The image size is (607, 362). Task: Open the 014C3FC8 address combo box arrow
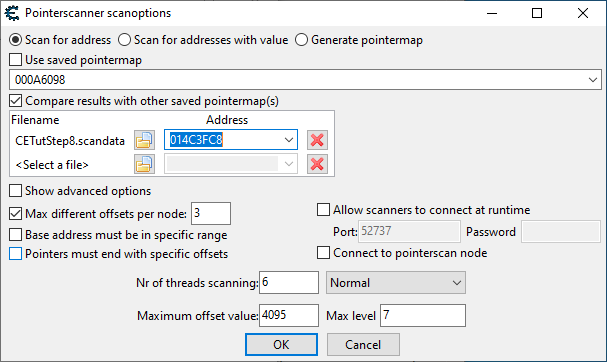[288, 140]
